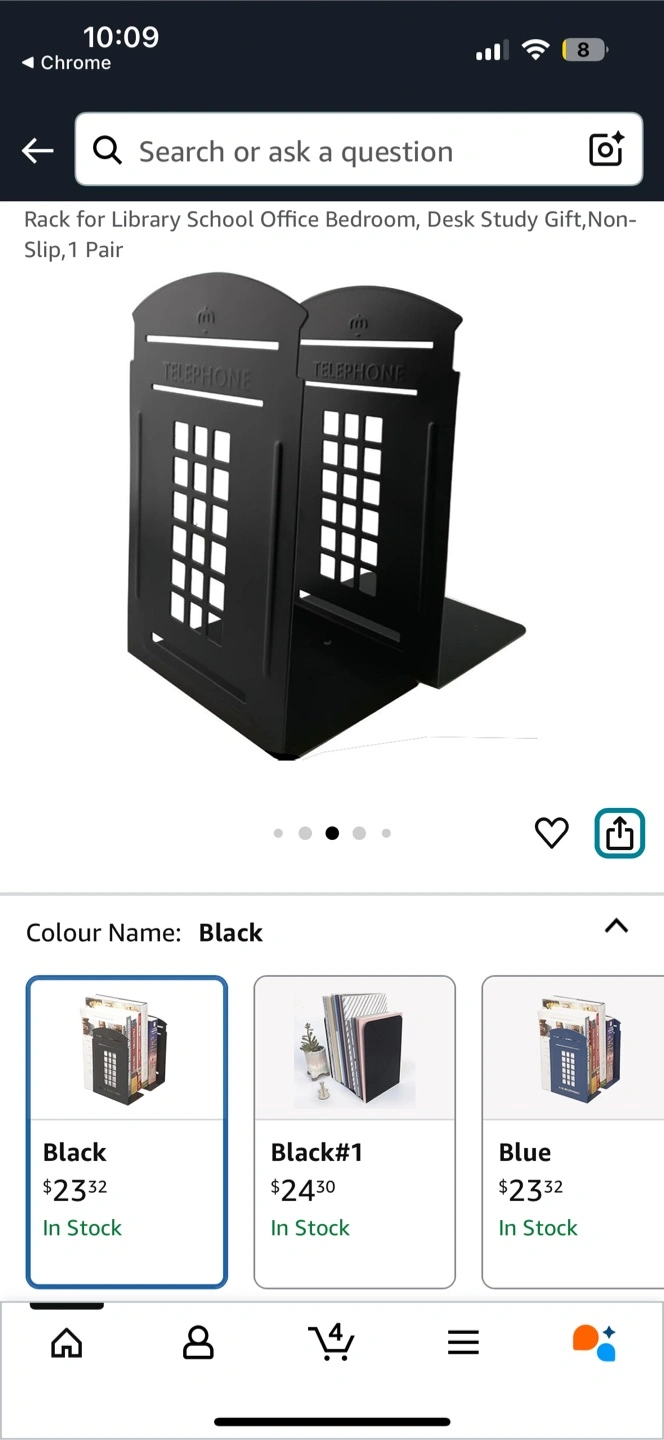Image resolution: width=664 pixels, height=1440 pixels.
Task: Go to Home via bottom nav icon
Action: point(66,1343)
